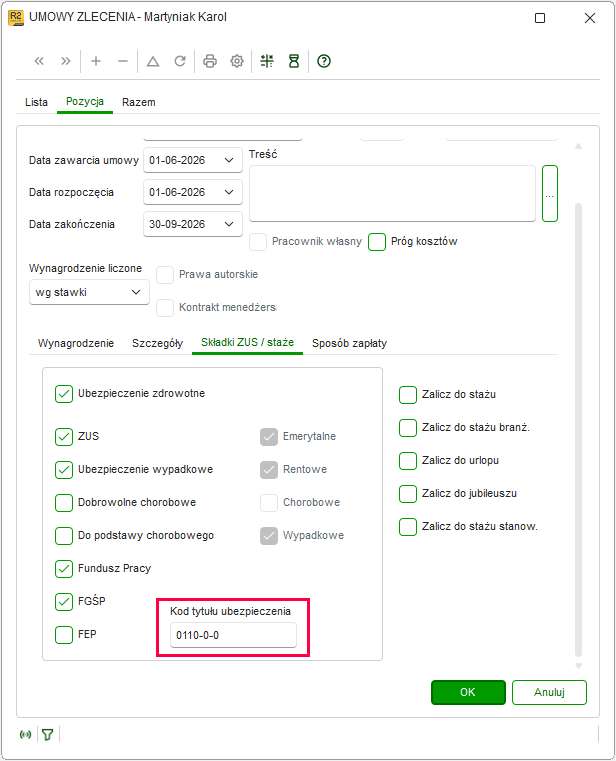Open Data zawarcia umowy date dropdown

click(229, 160)
